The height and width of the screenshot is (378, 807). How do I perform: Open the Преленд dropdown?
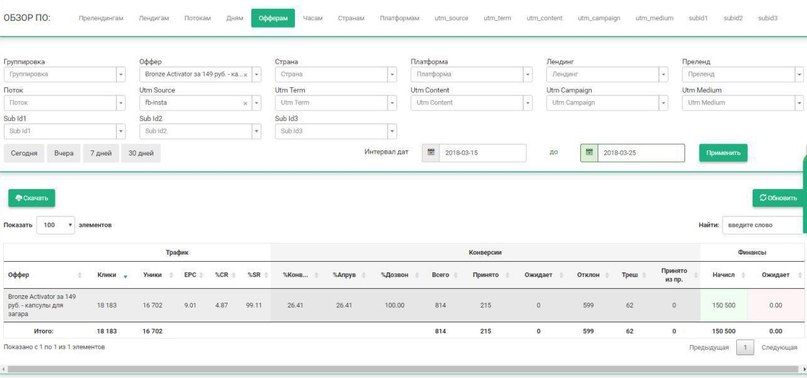click(743, 75)
